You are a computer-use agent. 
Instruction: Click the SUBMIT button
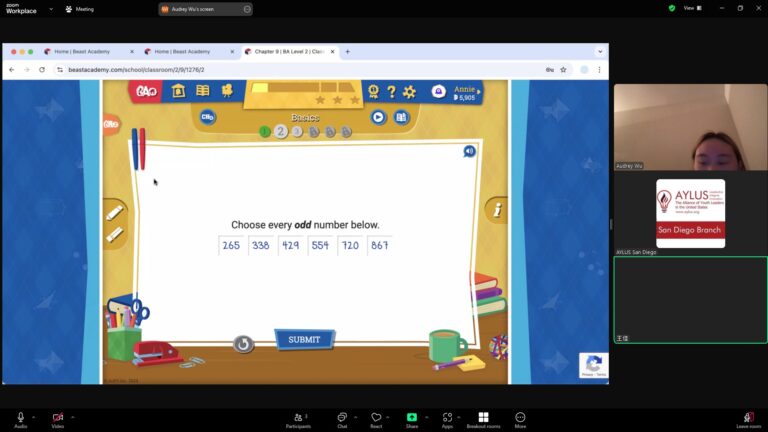coord(304,339)
